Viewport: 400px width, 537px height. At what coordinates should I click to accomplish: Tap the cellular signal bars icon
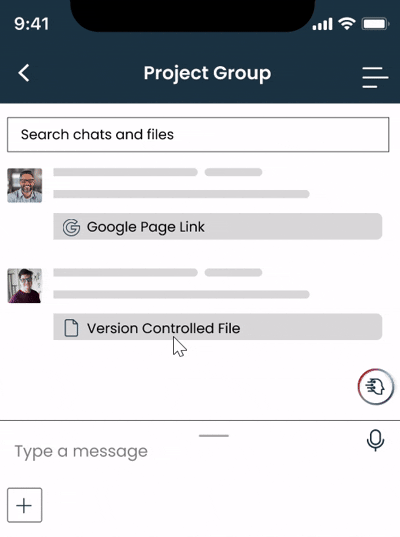click(x=322, y=24)
